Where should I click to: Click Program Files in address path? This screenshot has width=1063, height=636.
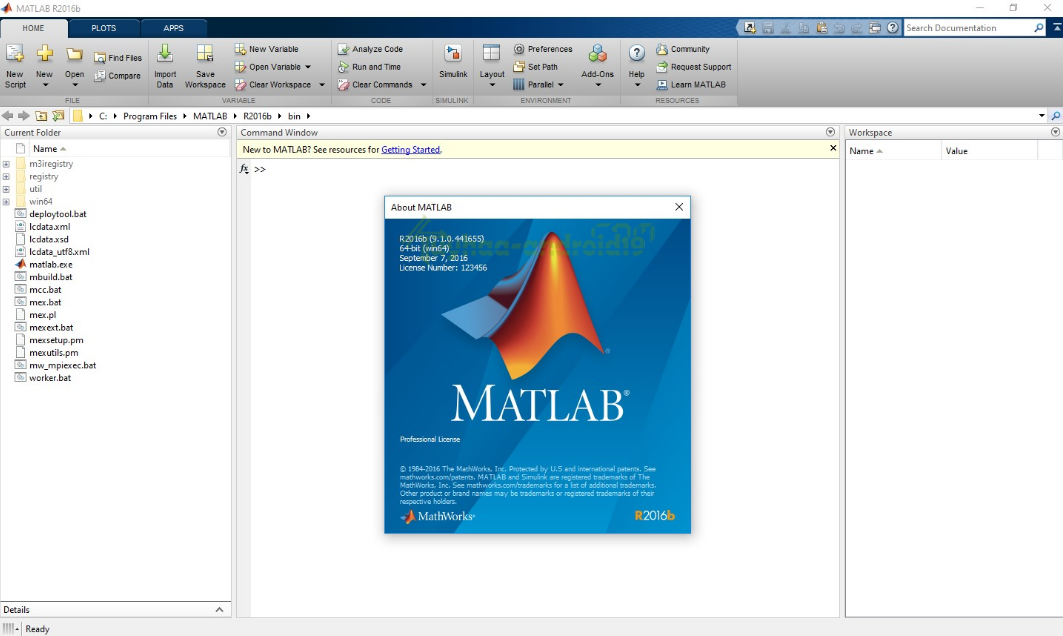click(x=150, y=116)
